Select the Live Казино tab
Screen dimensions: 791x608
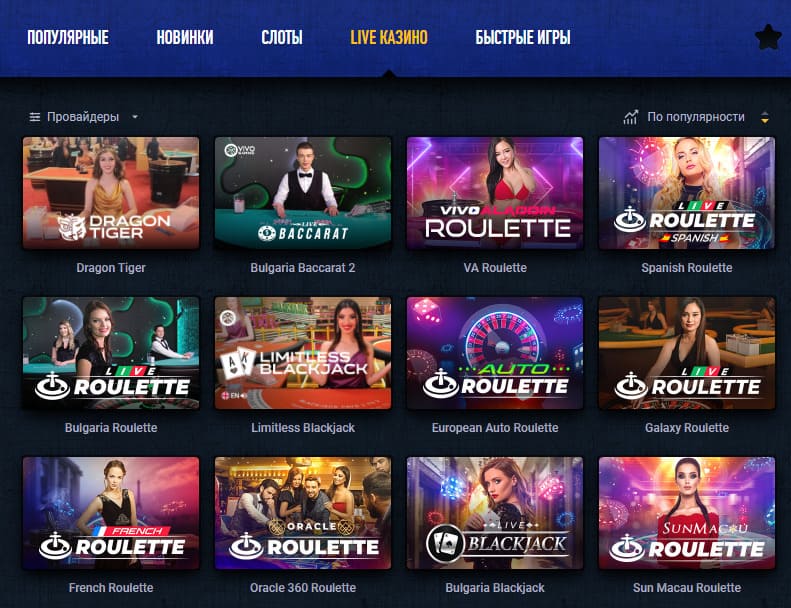pos(389,37)
